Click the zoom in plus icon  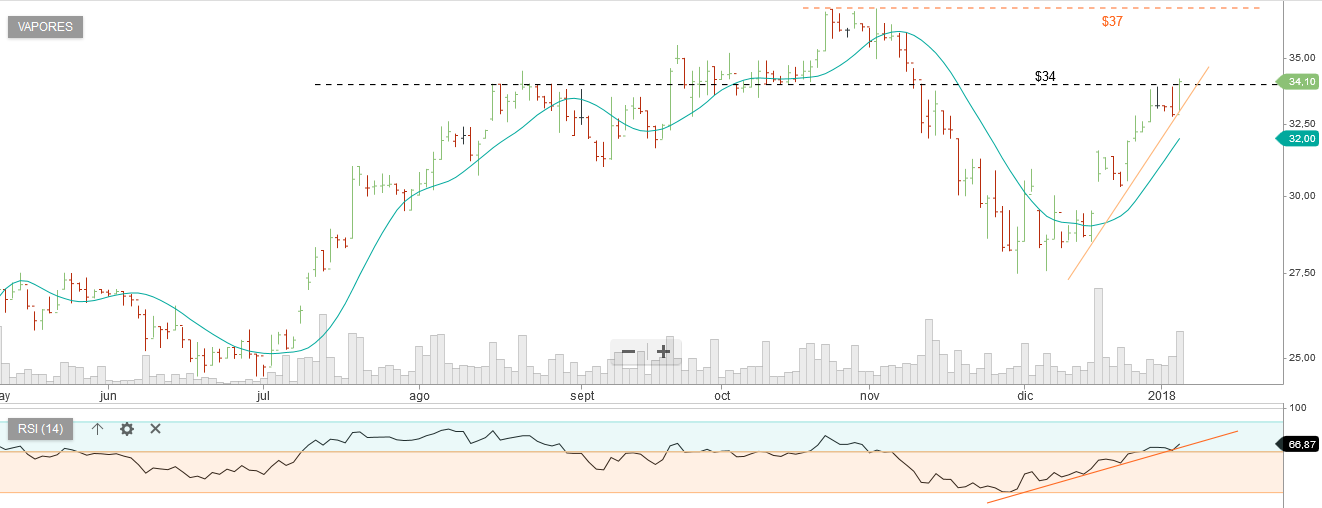tap(663, 352)
